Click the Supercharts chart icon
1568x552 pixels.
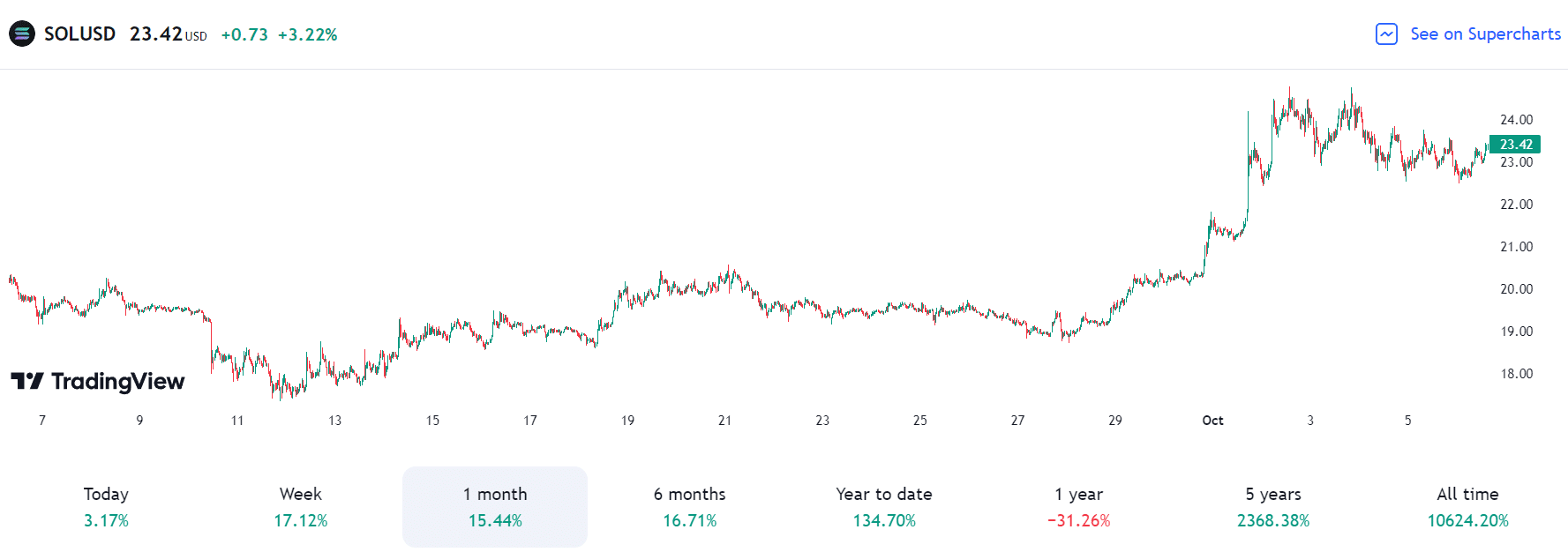(x=1386, y=34)
